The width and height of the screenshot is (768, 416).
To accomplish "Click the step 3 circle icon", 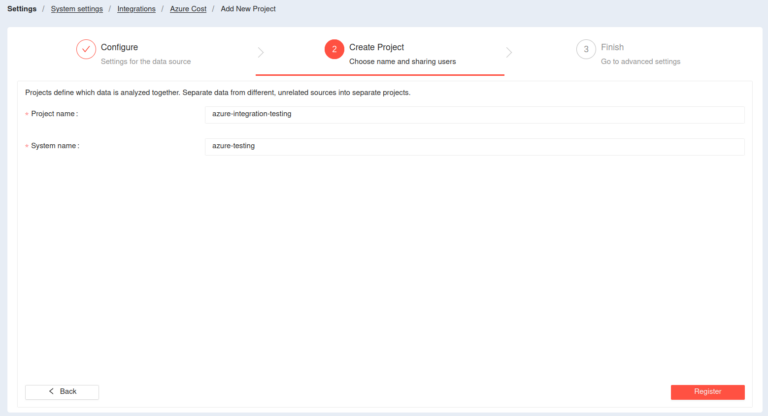I will click(x=586, y=50).
